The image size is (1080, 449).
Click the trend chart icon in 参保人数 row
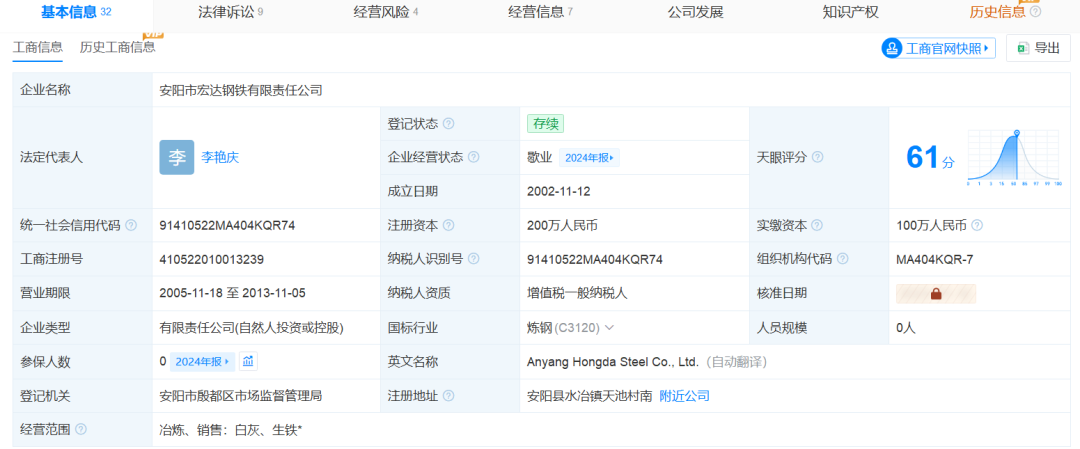249,362
